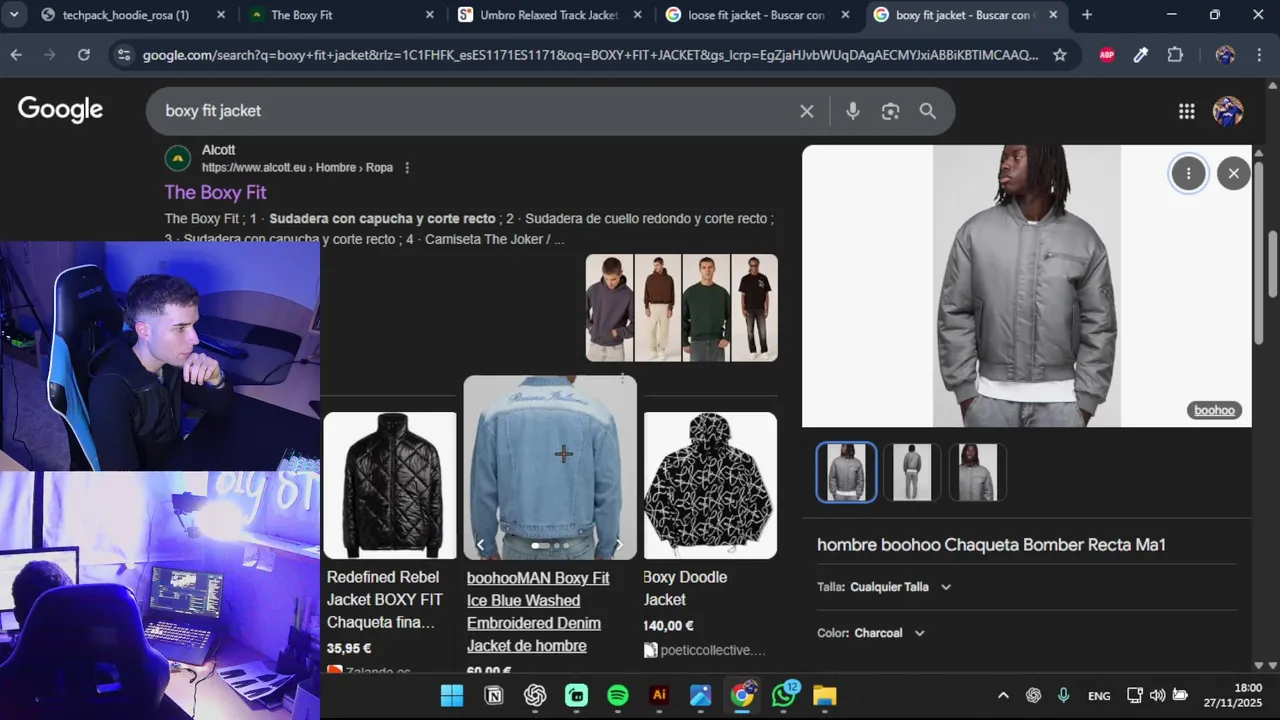Open the clock and date panel
Screen dimensions: 1280x720
[1232, 695]
